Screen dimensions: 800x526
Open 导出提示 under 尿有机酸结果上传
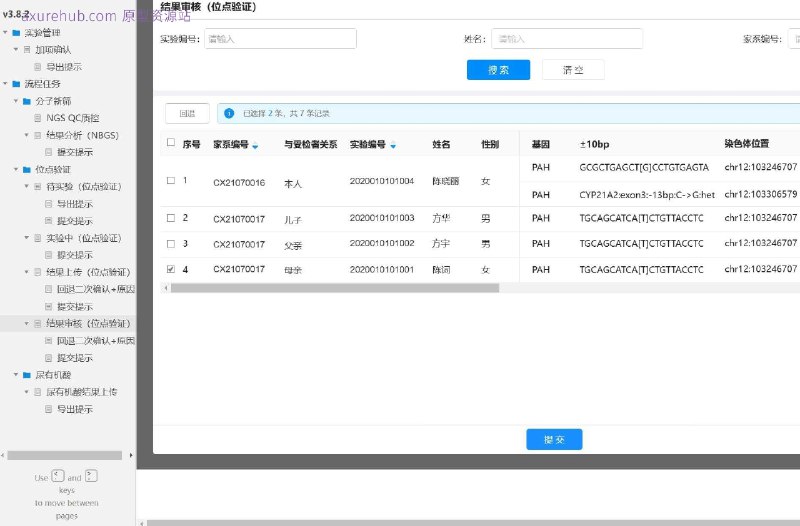tap(74, 409)
